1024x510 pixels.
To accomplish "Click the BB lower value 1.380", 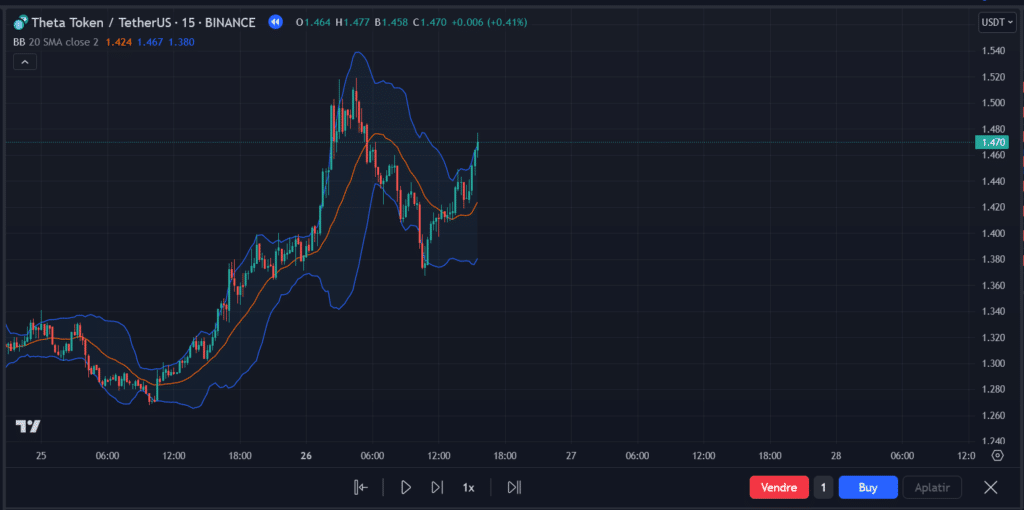I will (x=181, y=42).
